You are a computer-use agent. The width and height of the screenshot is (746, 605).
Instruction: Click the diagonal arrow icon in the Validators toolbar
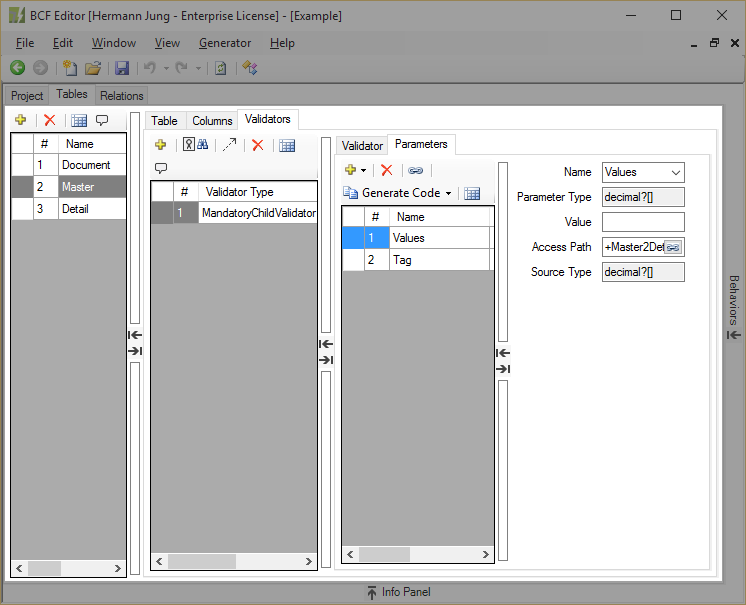[229, 145]
